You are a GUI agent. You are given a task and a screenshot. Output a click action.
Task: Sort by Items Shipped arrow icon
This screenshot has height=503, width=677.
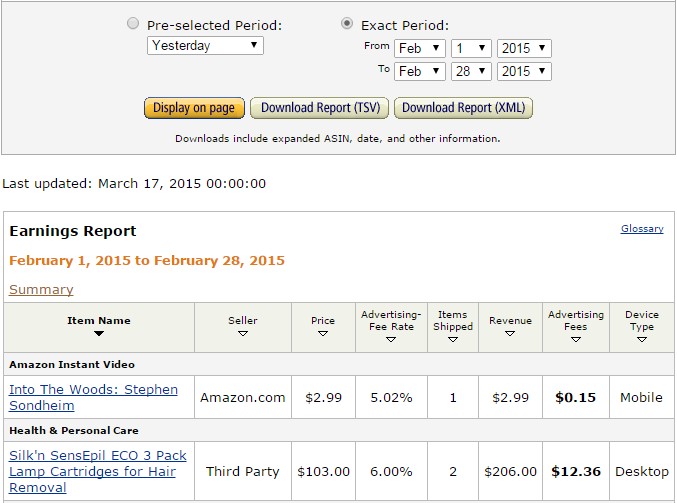pyautogui.click(x=453, y=339)
